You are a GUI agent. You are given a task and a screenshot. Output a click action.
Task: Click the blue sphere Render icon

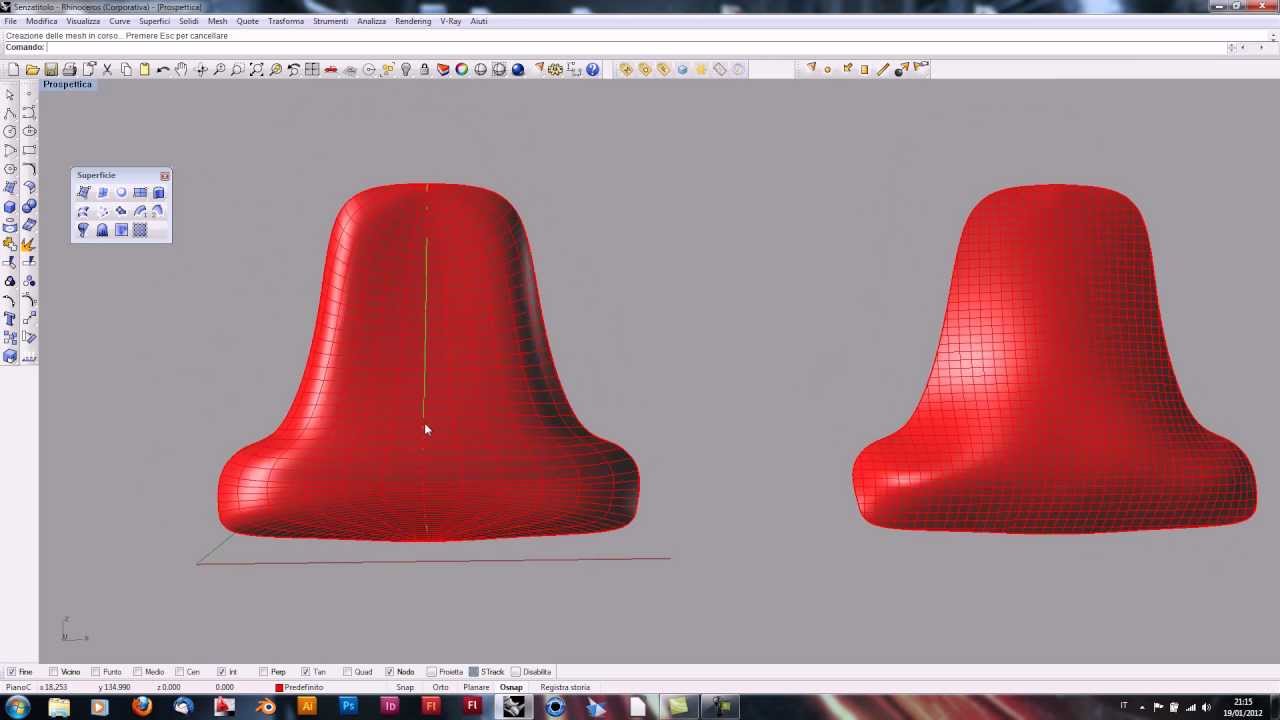(x=518, y=69)
